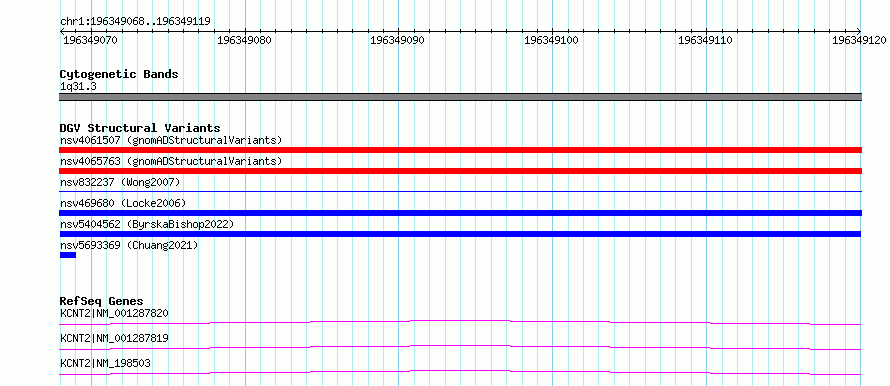890x386 pixels.
Task: Select the magenta line under KCNT2|NM_001287819
Action: click(460, 347)
